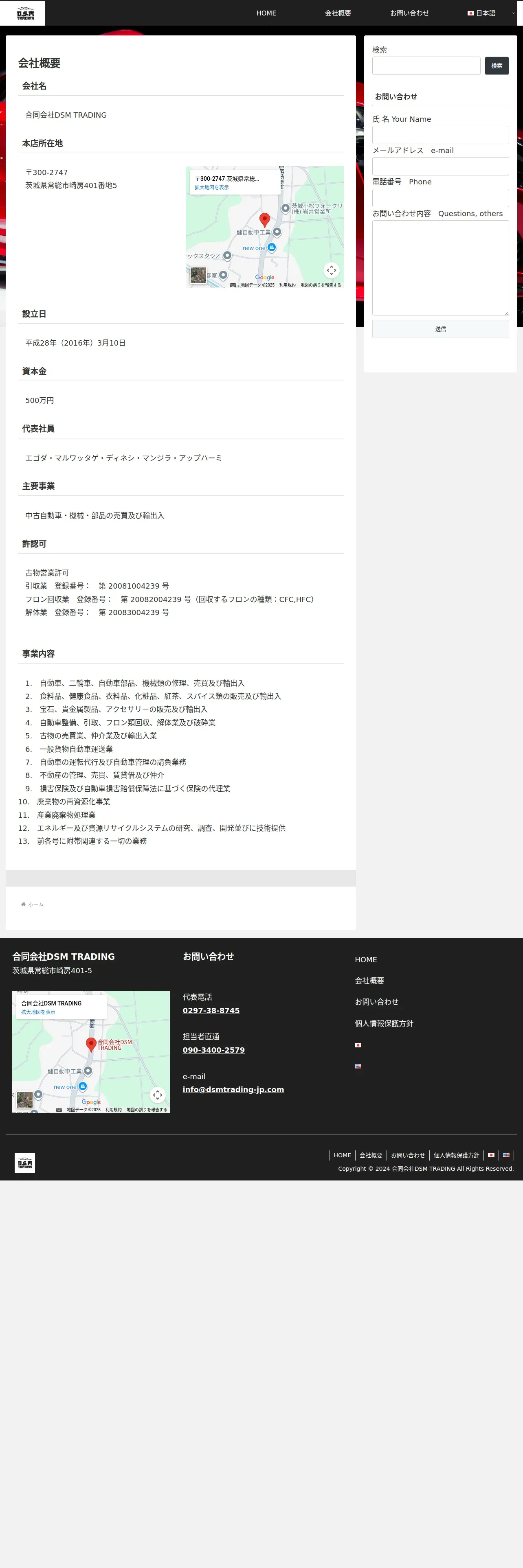Call the 担当者直通 number 090-3400-2579
Viewport: 523px width, 1568px height.
pyautogui.click(x=214, y=1050)
